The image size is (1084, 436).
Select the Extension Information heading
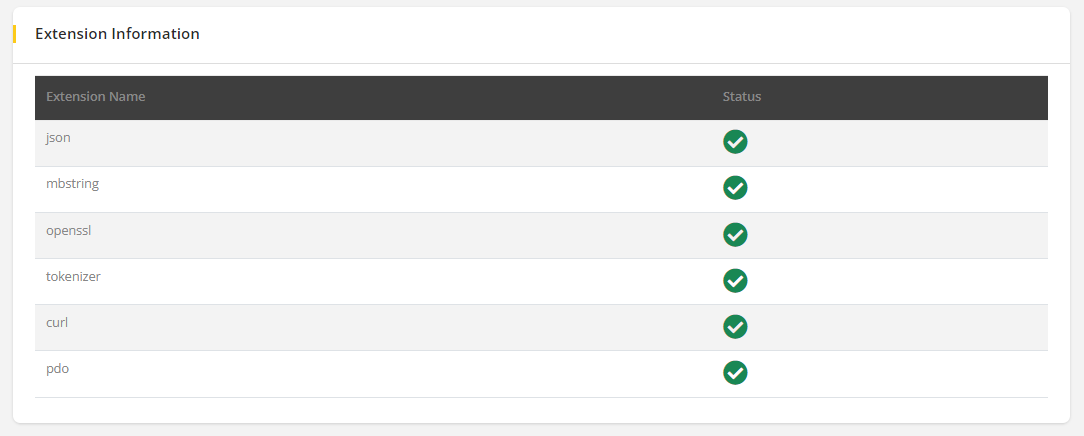(x=117, y=34)
